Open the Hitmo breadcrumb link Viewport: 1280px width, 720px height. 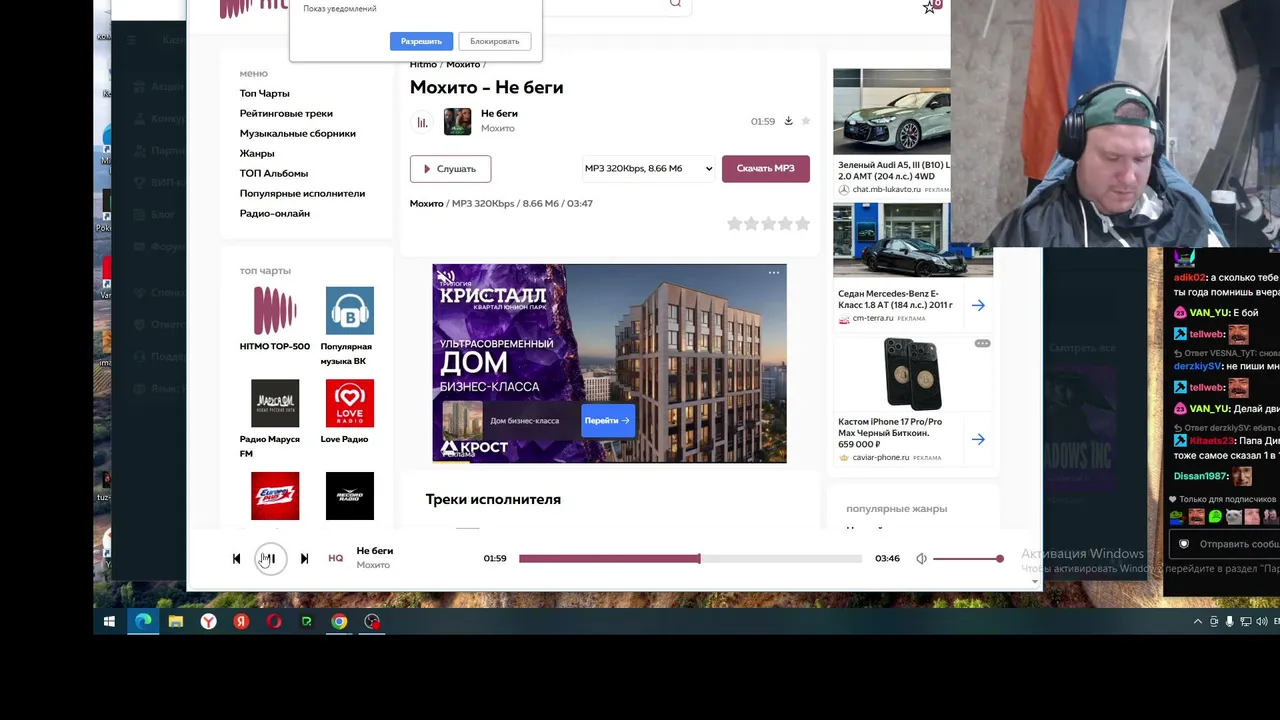pos(423,64)
